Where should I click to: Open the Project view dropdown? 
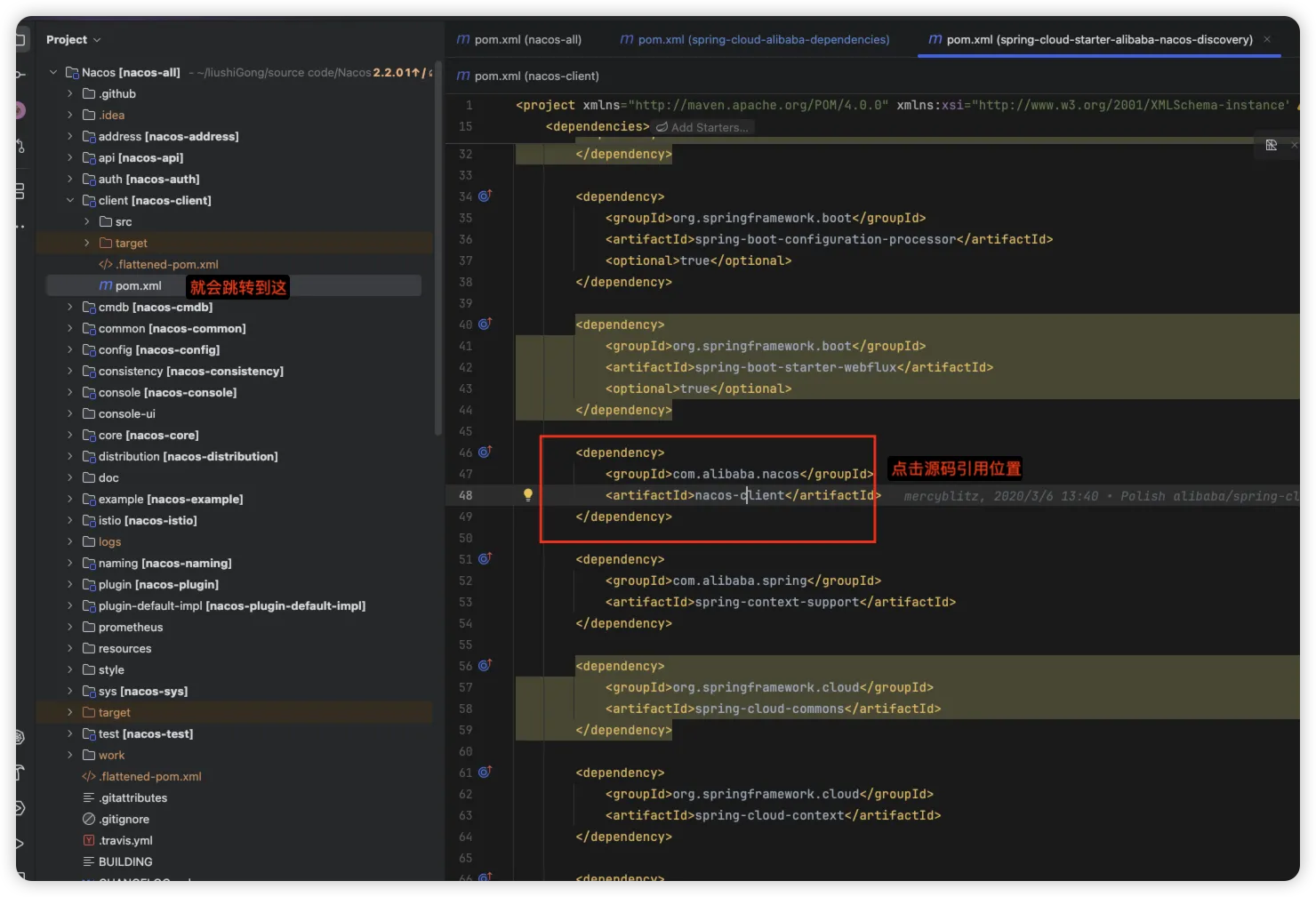pos(74,40)
